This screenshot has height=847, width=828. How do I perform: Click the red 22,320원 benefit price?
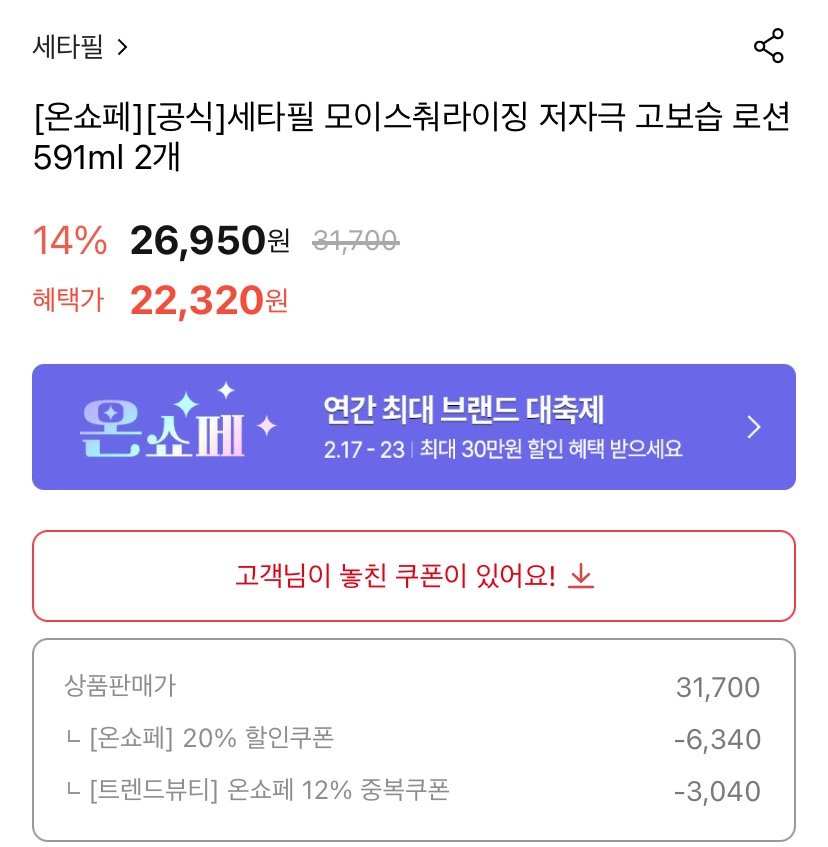click(x=209, y=300)
